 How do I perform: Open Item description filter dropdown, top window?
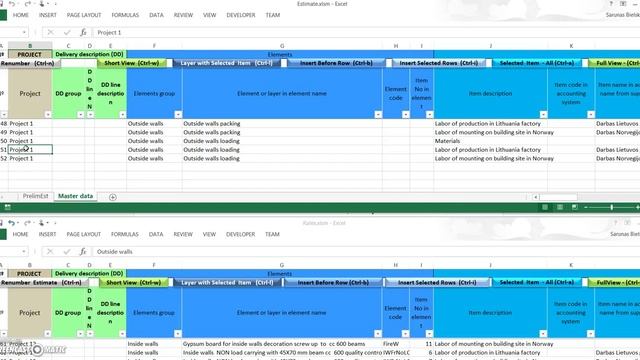coord(543,115)
